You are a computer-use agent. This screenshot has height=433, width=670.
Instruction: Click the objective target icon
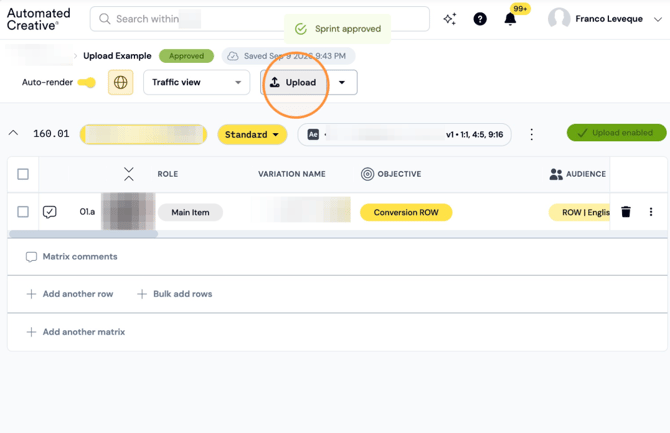367,174
